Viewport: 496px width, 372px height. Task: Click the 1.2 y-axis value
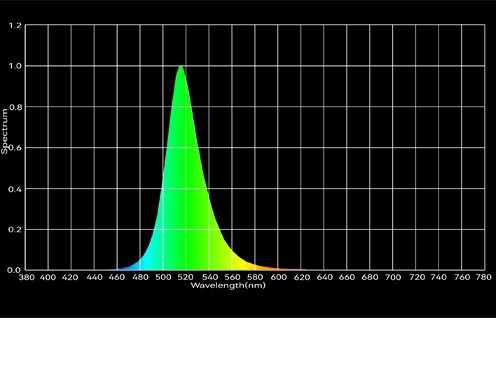[x=15, y=25]
